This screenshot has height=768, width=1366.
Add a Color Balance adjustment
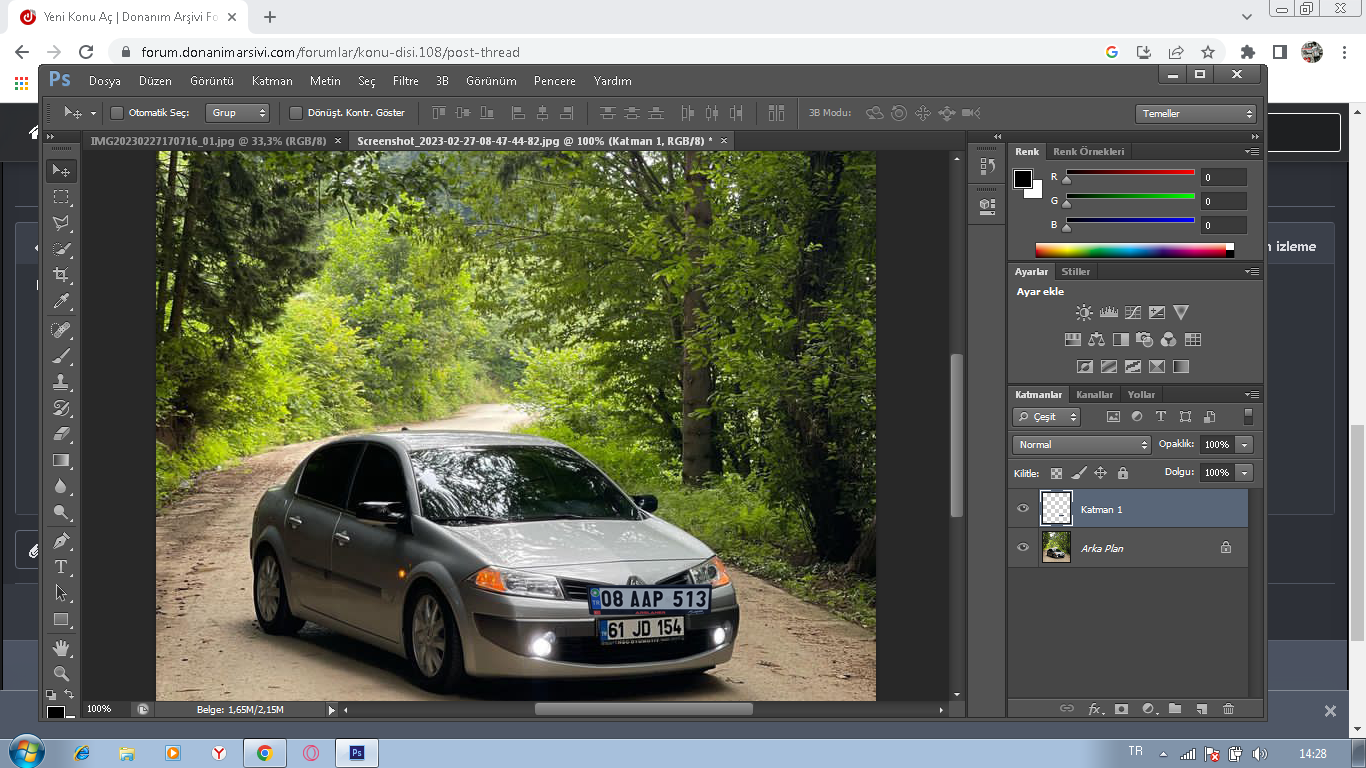coord(1096,340)
